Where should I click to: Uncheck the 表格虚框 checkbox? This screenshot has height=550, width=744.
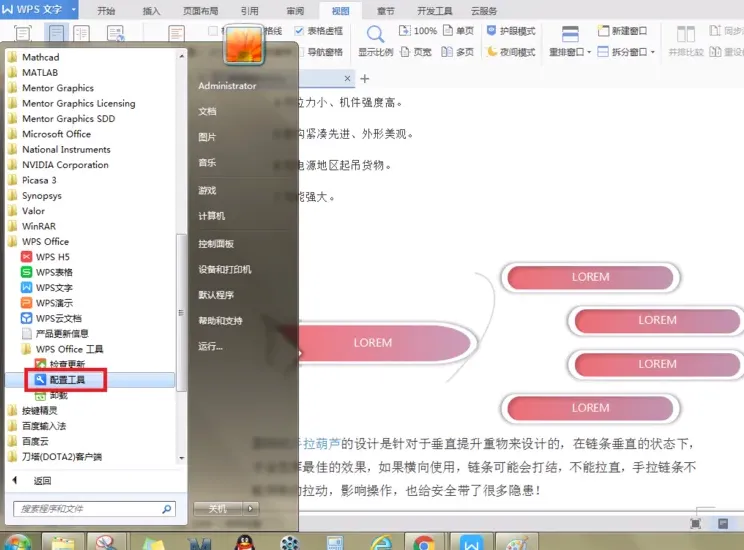click(x=299, y=31)
